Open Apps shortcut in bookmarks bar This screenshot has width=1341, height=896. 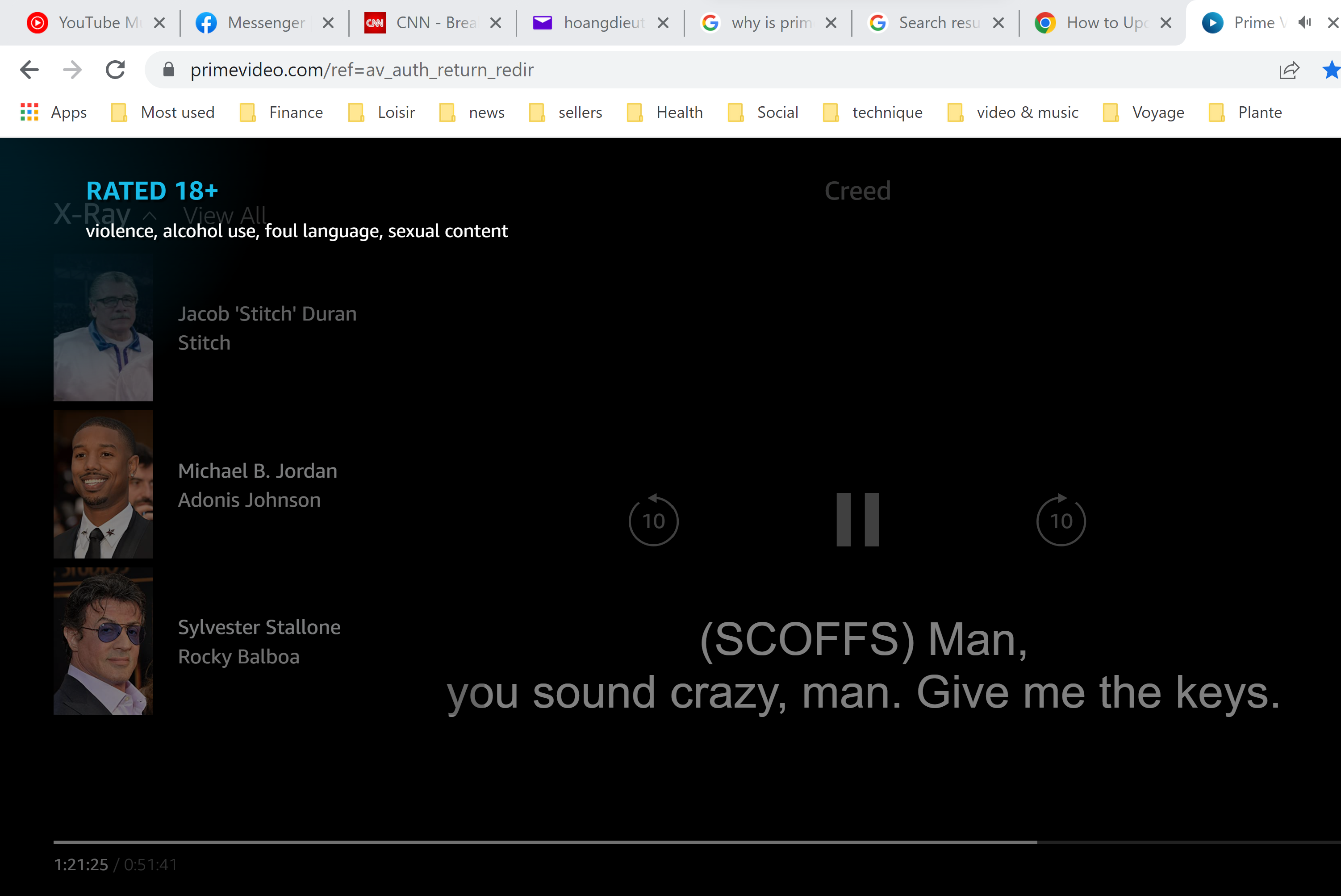point(54,112)
